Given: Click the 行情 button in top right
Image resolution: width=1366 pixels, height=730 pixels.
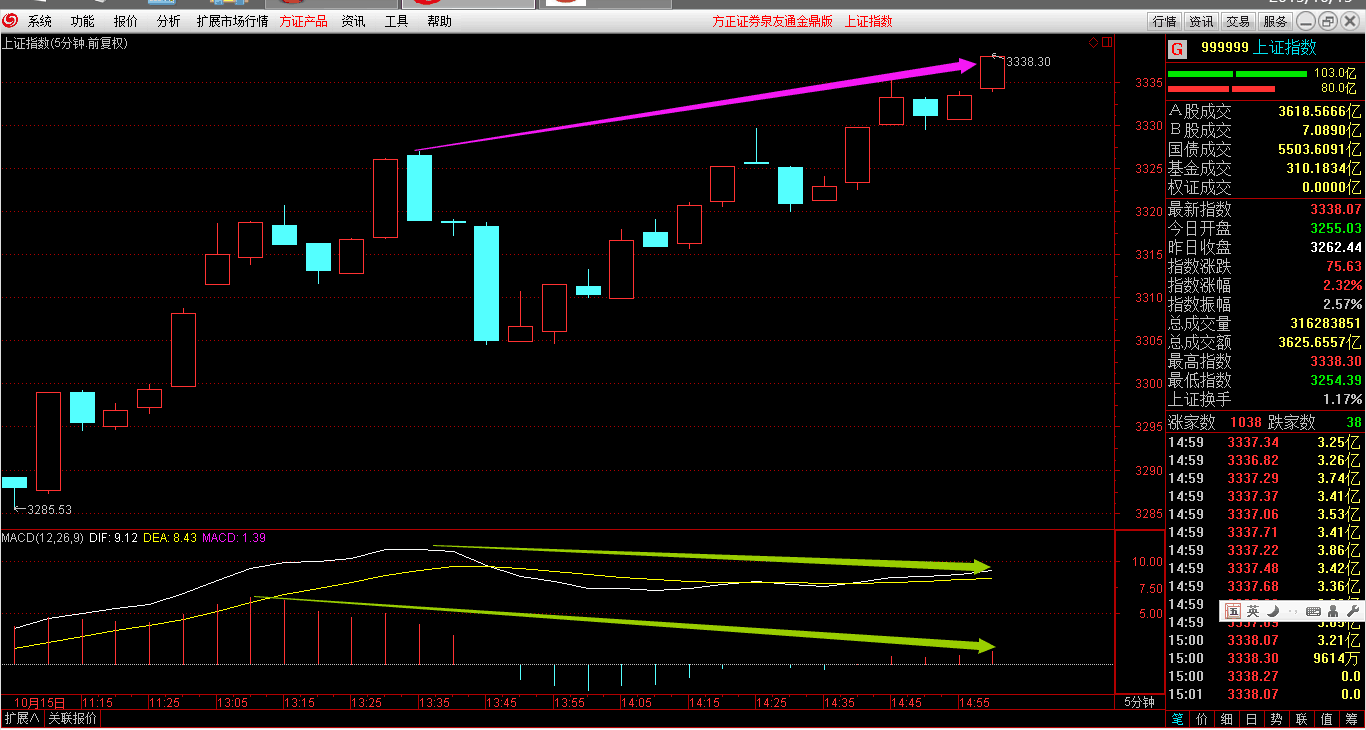Looking at the screenshot, I should [x=1164, y=21].
